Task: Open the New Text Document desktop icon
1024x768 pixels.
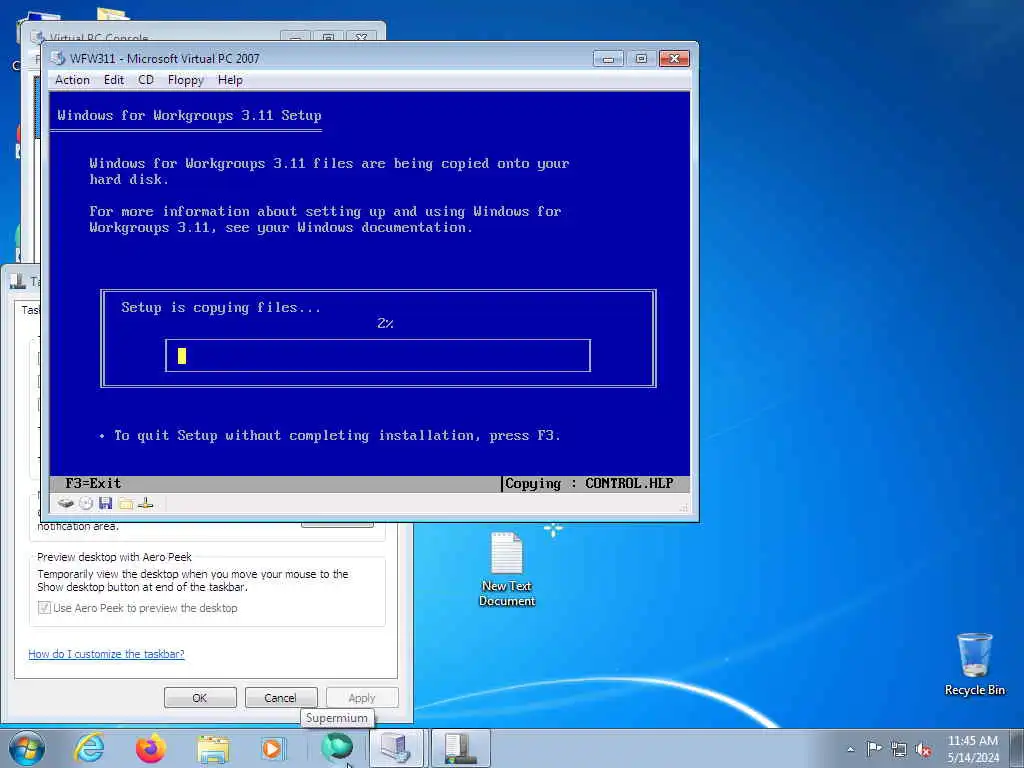Action: (507, 569)
